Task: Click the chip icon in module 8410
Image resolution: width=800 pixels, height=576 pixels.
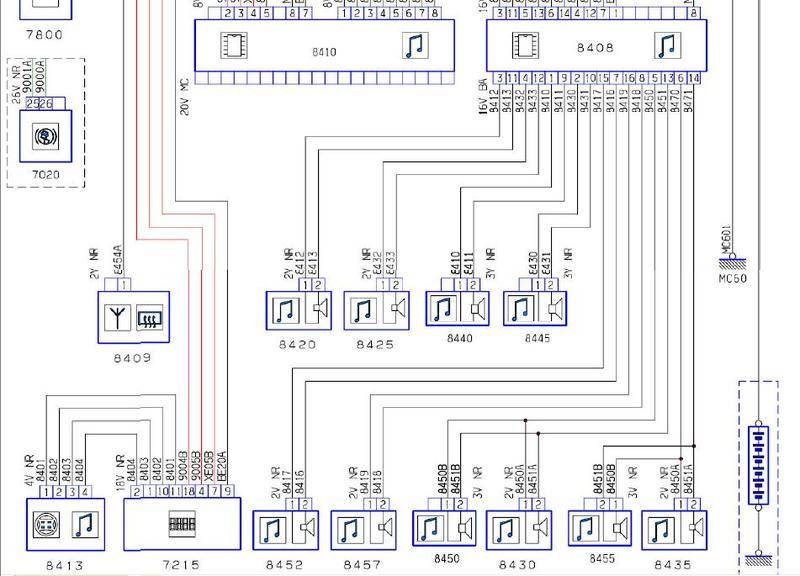Action: [234, 47]
